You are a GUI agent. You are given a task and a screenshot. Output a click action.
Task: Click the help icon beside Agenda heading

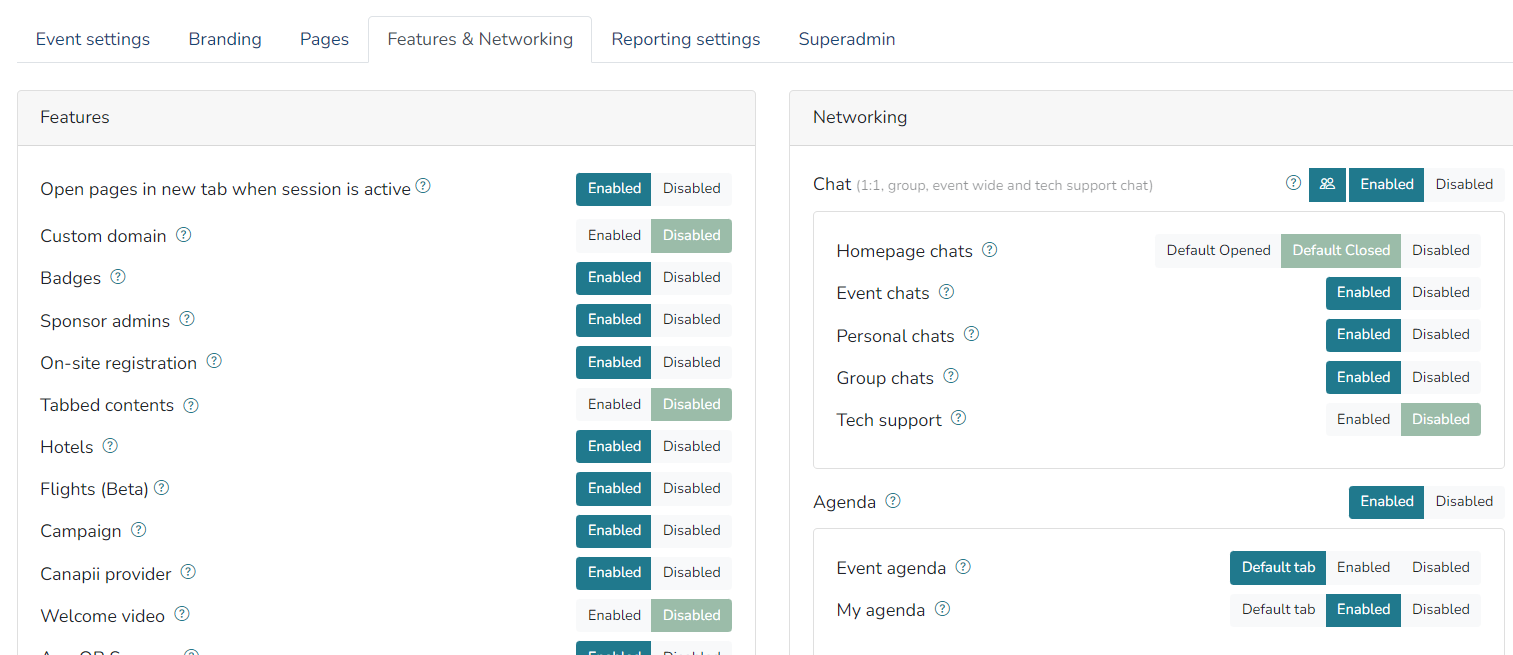(893, 501)
